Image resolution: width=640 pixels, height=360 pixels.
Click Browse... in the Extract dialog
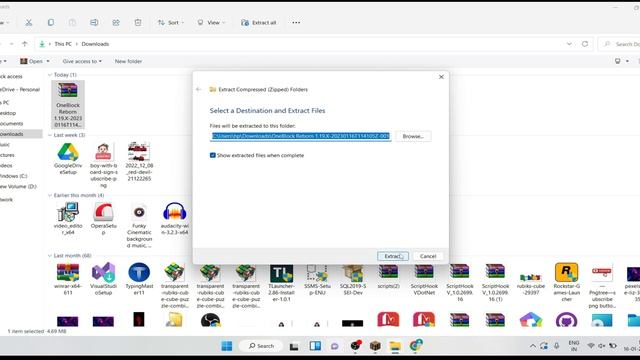(x=413, y=136)
